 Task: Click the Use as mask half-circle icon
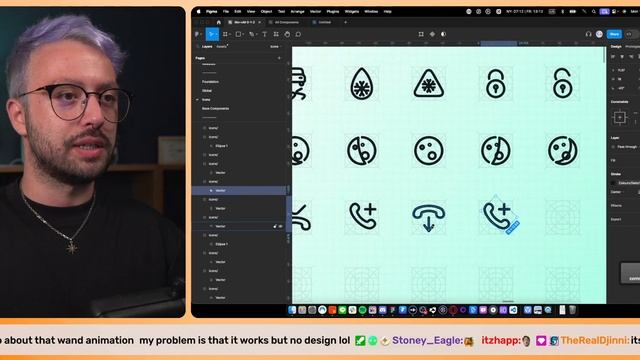coord(443,34)
